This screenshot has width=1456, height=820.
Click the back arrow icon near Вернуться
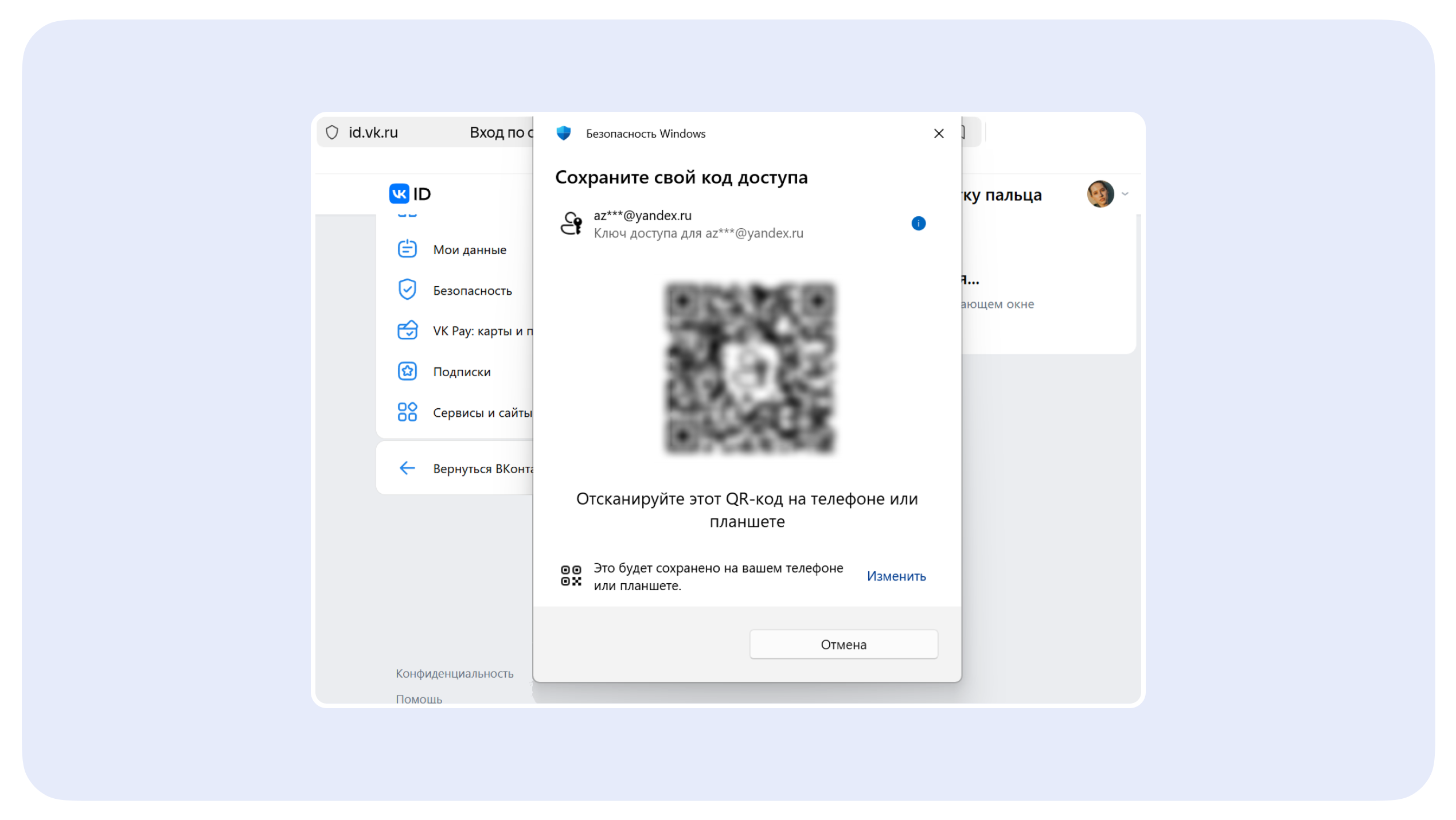[x=407, y=468]
